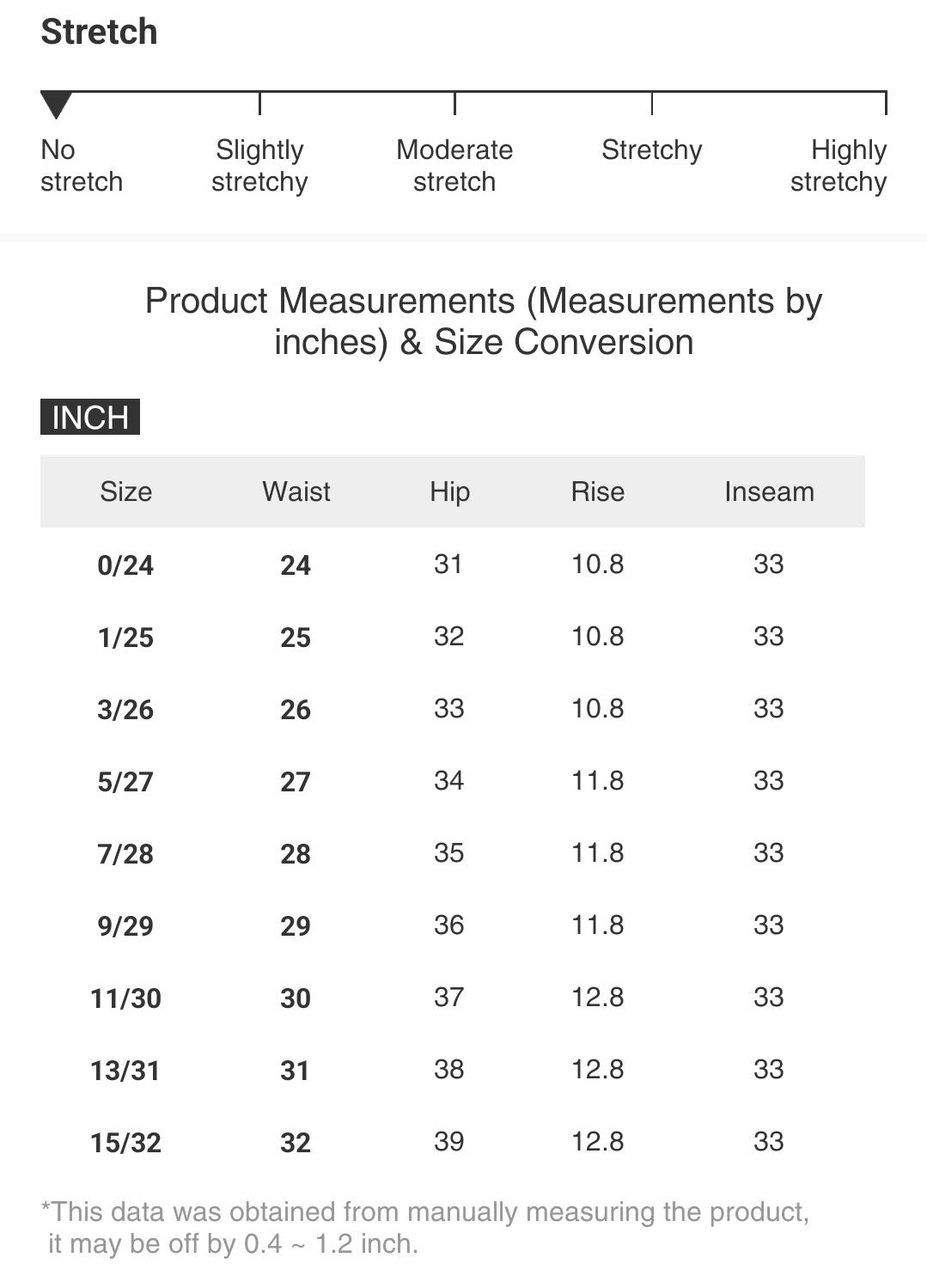Click the Slightly stretchy scale label
The image size is (927, 1288).
click(259, 166)
